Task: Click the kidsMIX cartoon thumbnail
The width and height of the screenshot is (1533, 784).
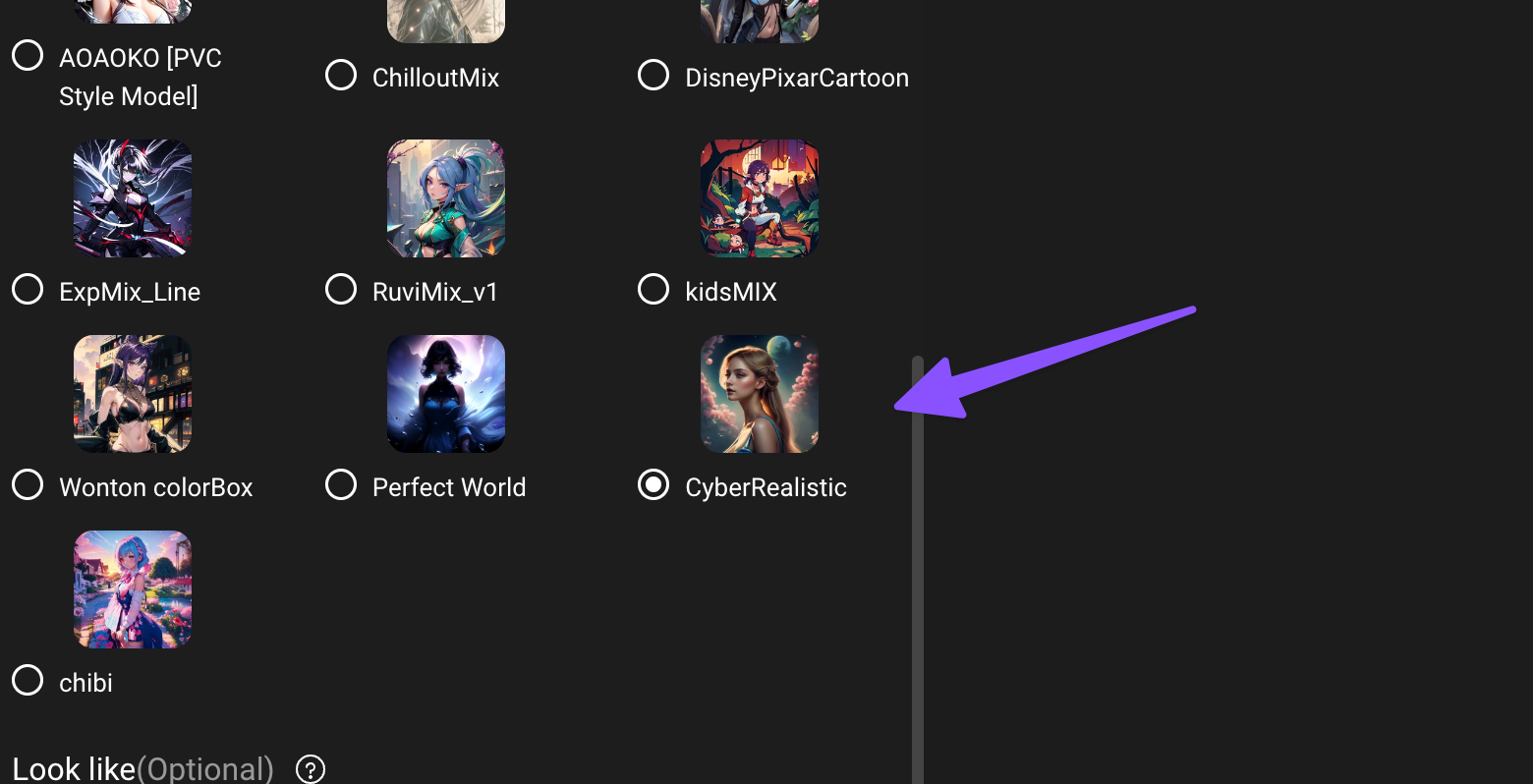Action: pyautogui.click(x=760, y=198)
